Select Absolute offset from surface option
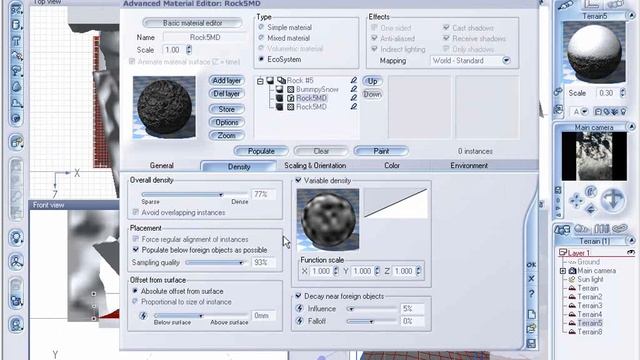Image resolution: width=640 pixels, height=360 pixels. [x=135, y=291]
